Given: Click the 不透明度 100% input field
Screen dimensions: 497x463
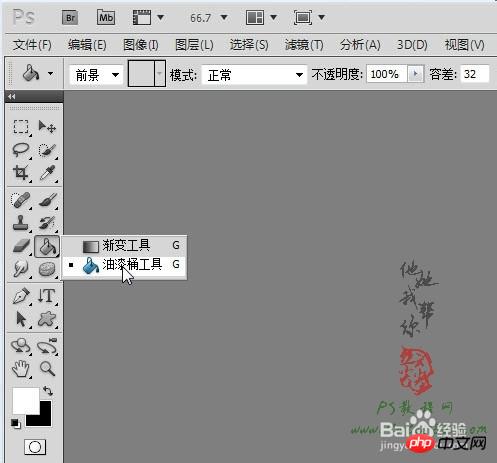Looking at the screenshot, I should (x=387, y=74).
